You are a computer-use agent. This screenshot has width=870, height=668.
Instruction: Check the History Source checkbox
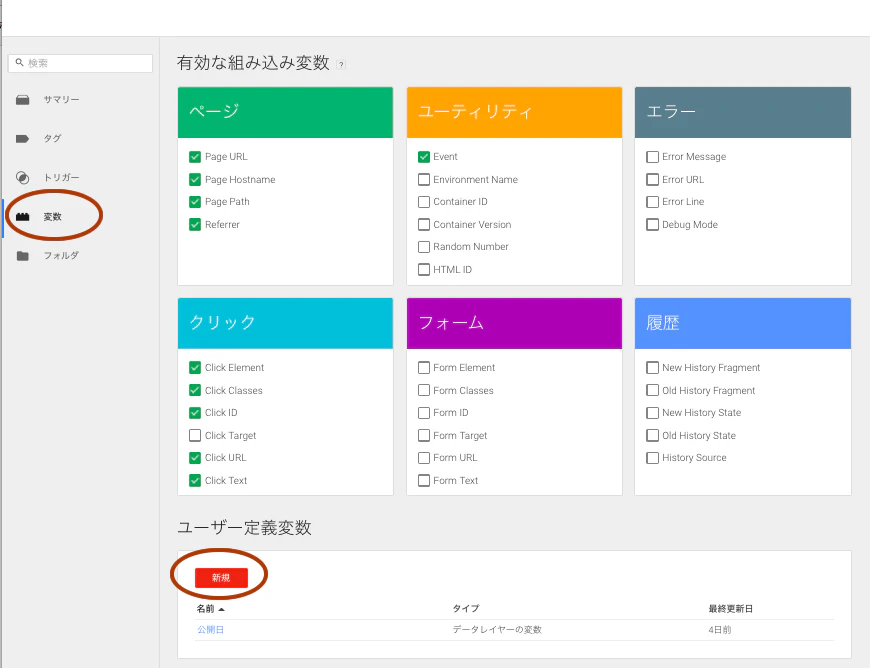click(x=652, y=458)
